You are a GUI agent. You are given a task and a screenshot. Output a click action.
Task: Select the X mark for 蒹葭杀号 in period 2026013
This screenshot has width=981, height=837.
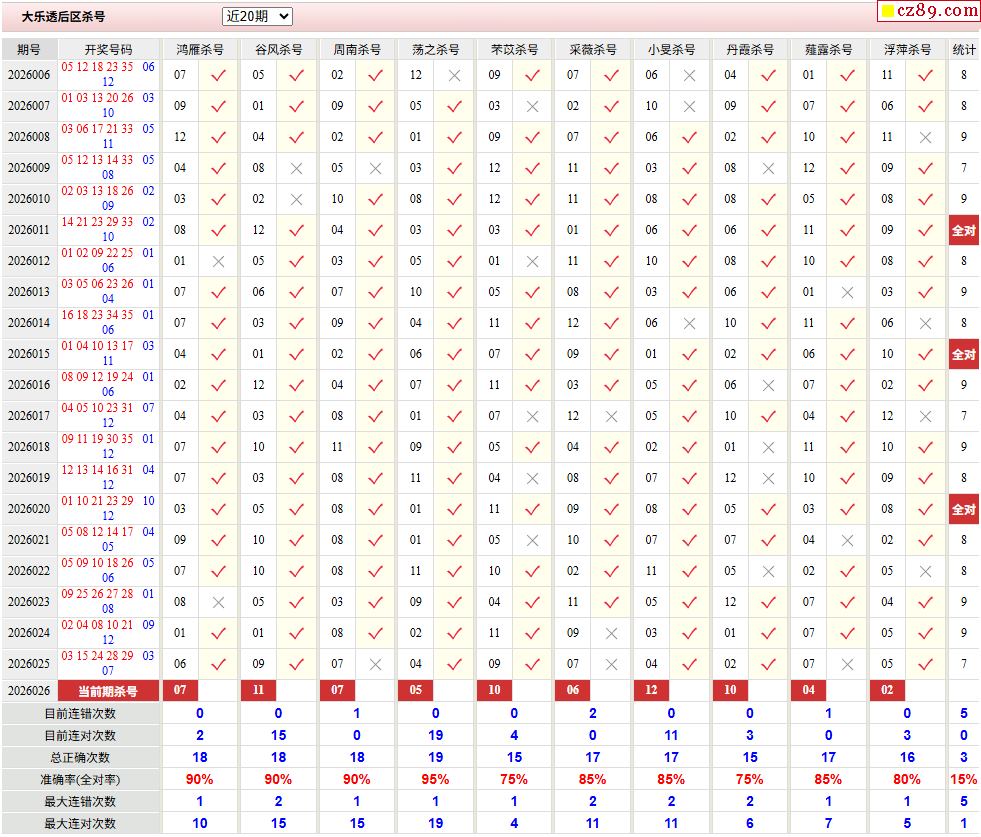click(847, 292)
